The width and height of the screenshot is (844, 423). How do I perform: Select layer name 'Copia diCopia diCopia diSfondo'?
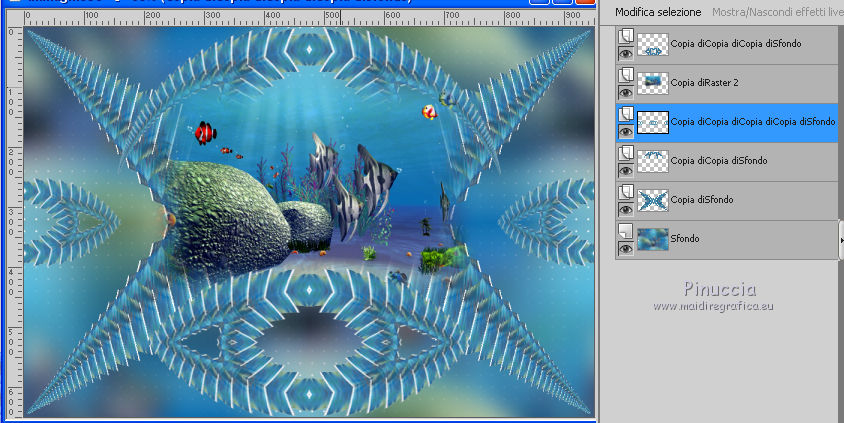point(736,44)
